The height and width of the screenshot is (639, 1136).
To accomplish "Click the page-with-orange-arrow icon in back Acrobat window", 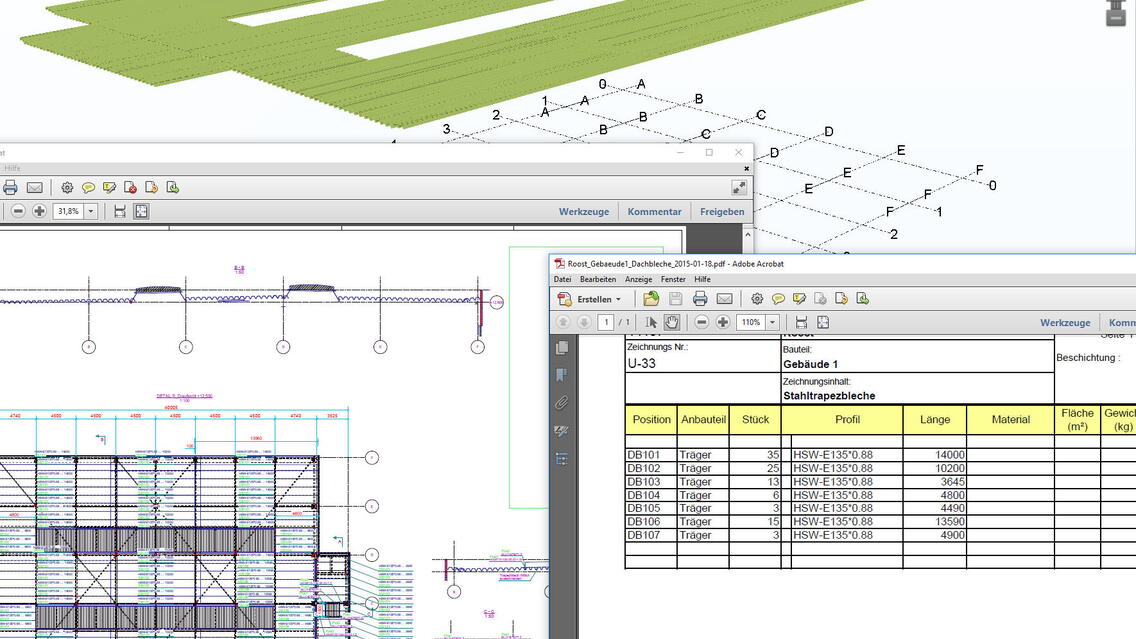I will [151, 188].
